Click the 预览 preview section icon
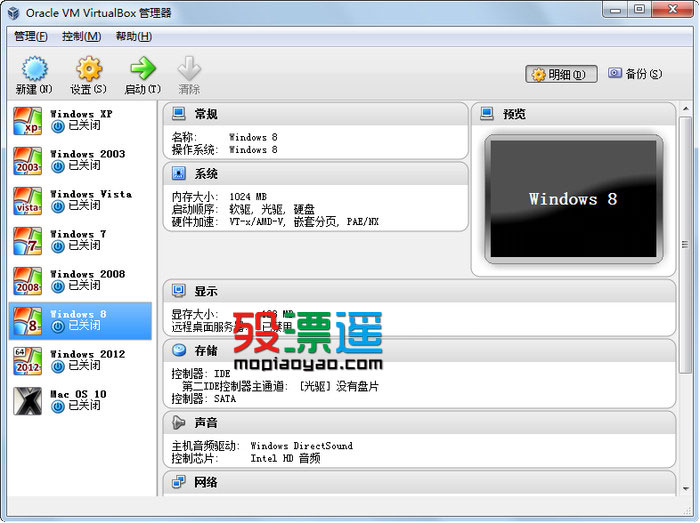The width and height of the screenshot is (700, 523). tap(487, 114)
